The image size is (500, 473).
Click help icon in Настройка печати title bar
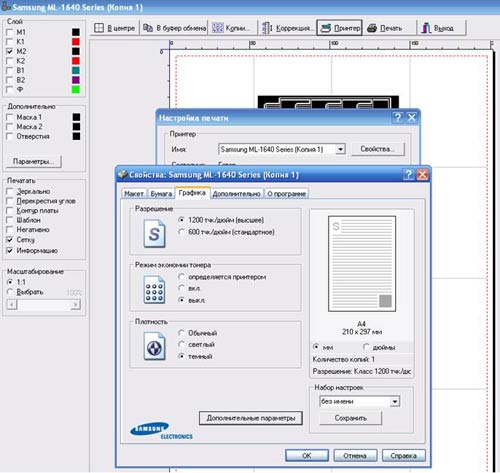pos(397,117)
